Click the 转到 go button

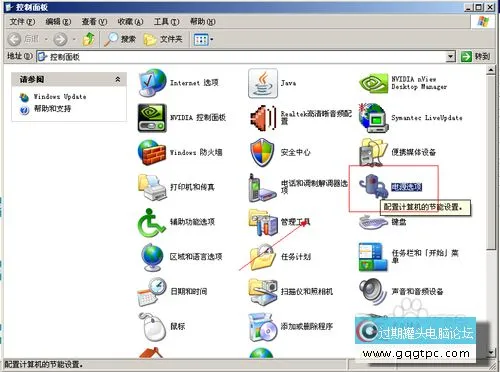point(476,56)
